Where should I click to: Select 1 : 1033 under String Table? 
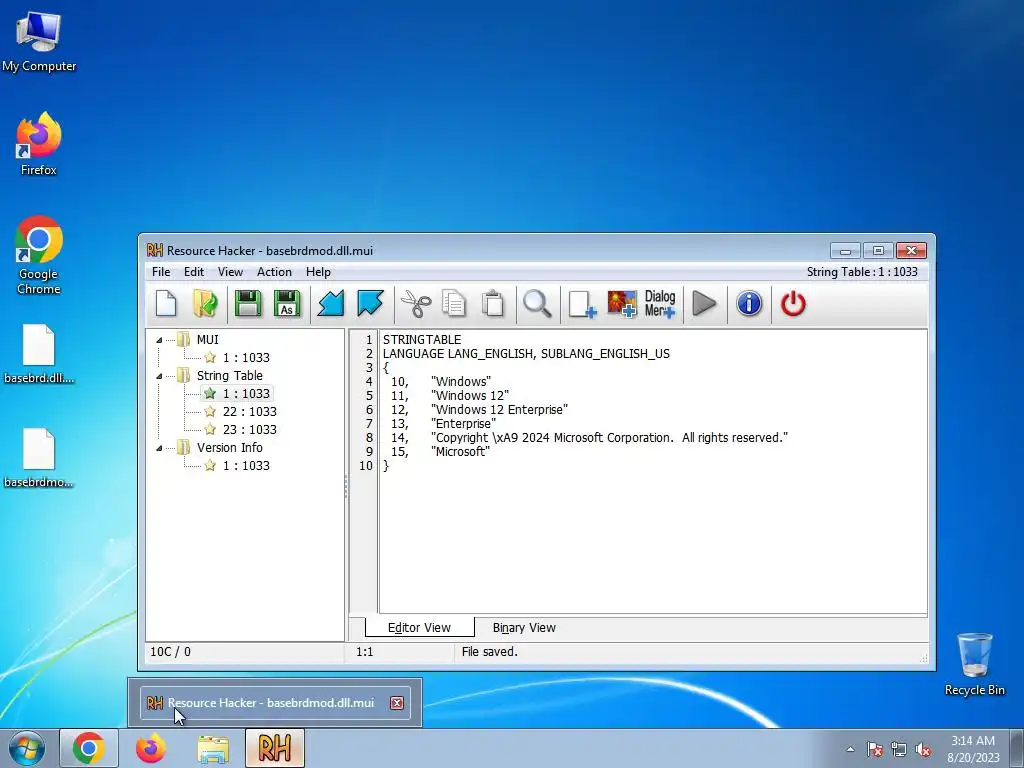pos(246,393)
